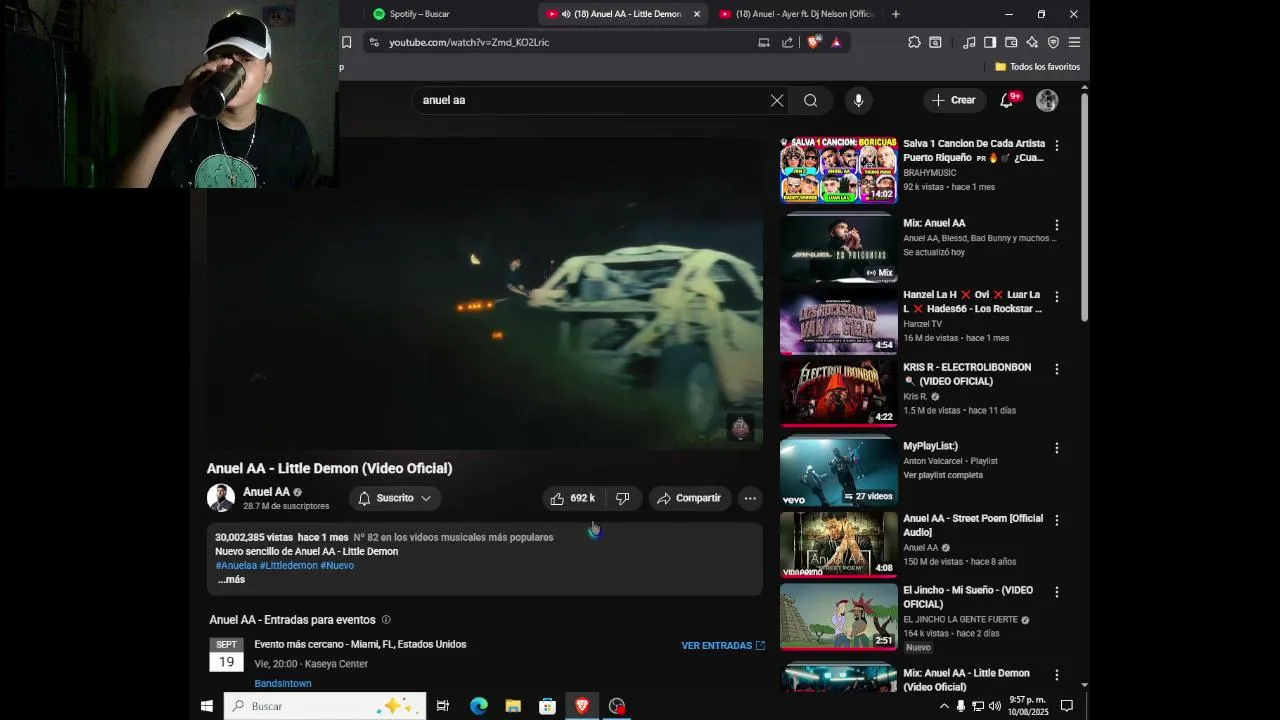Image resolution: width=1280 pixels, height=720 pixels.
Task: Share this page from address bar
Action: (x=788, y=42)
